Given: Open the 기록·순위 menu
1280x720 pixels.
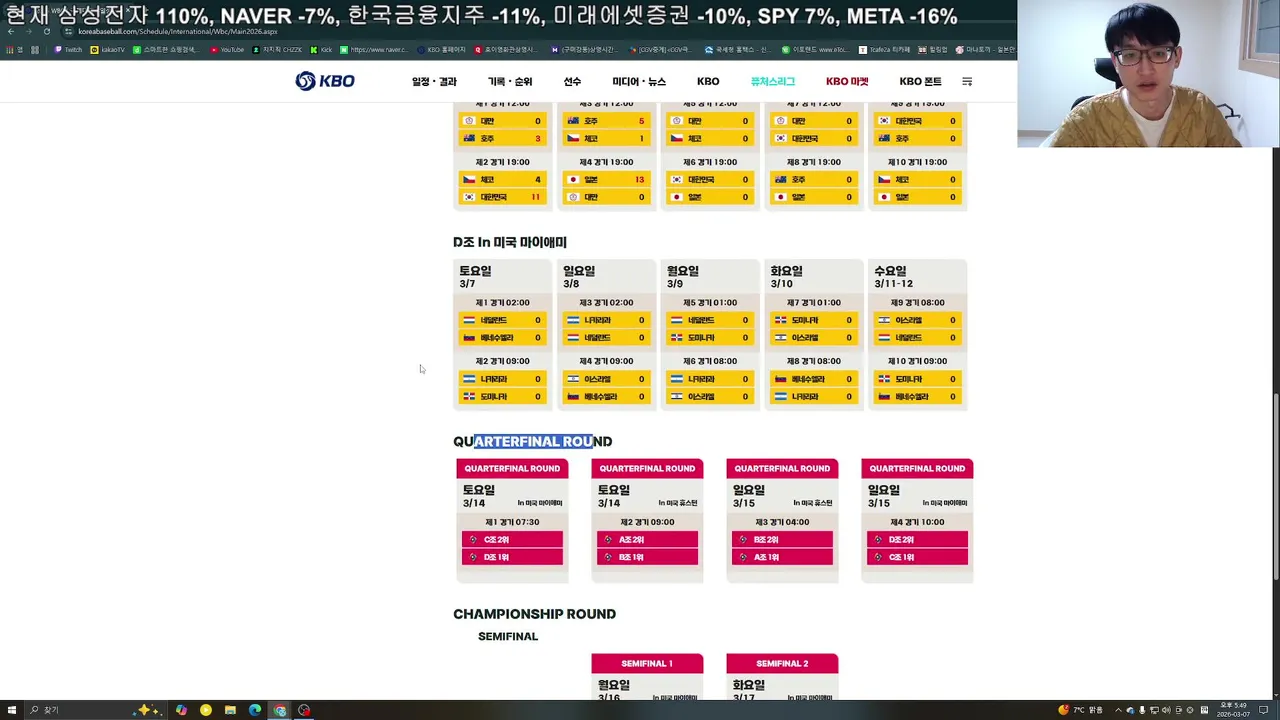Looking at the screenshot, I should pos(510,82).
